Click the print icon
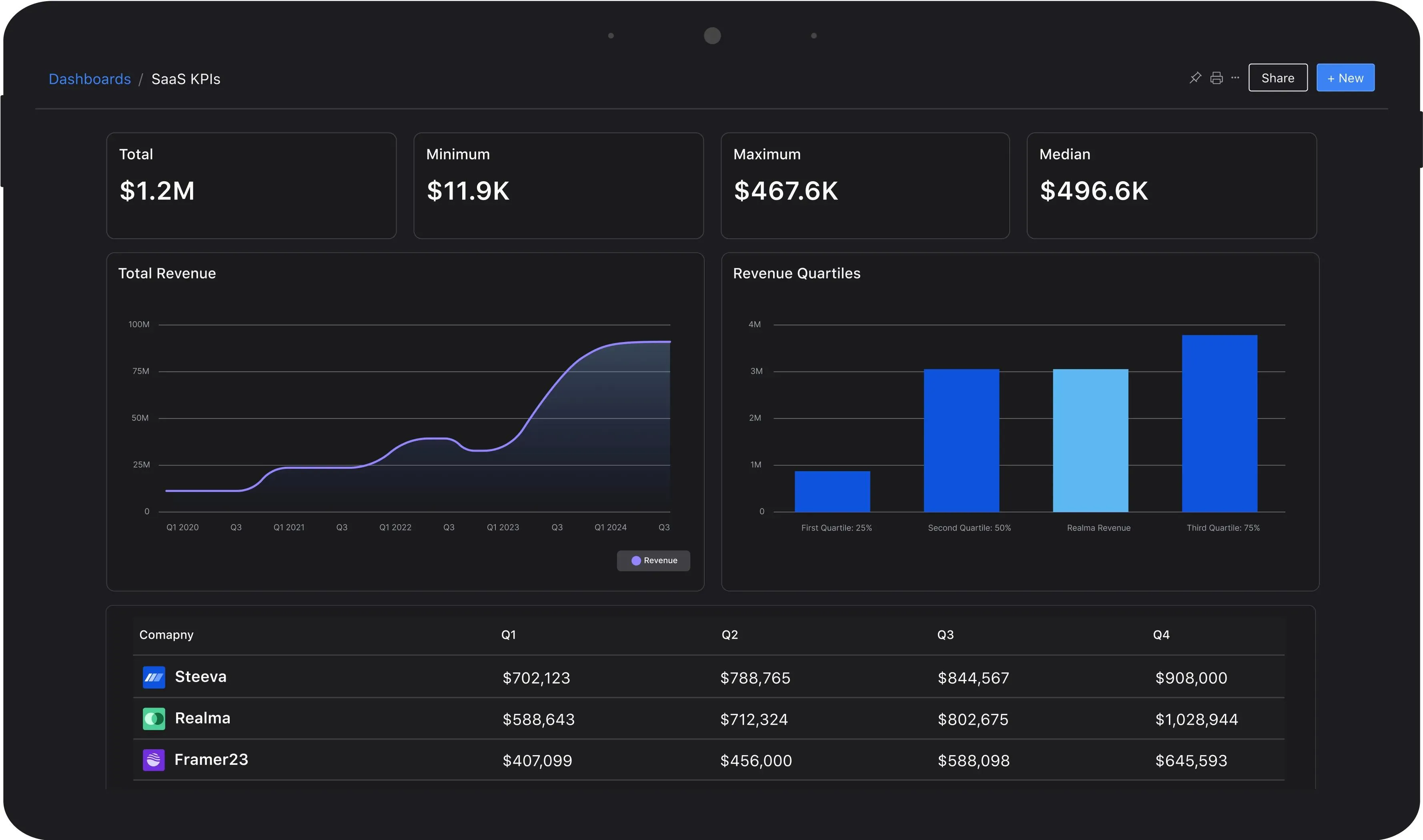 click(1216, 78)
